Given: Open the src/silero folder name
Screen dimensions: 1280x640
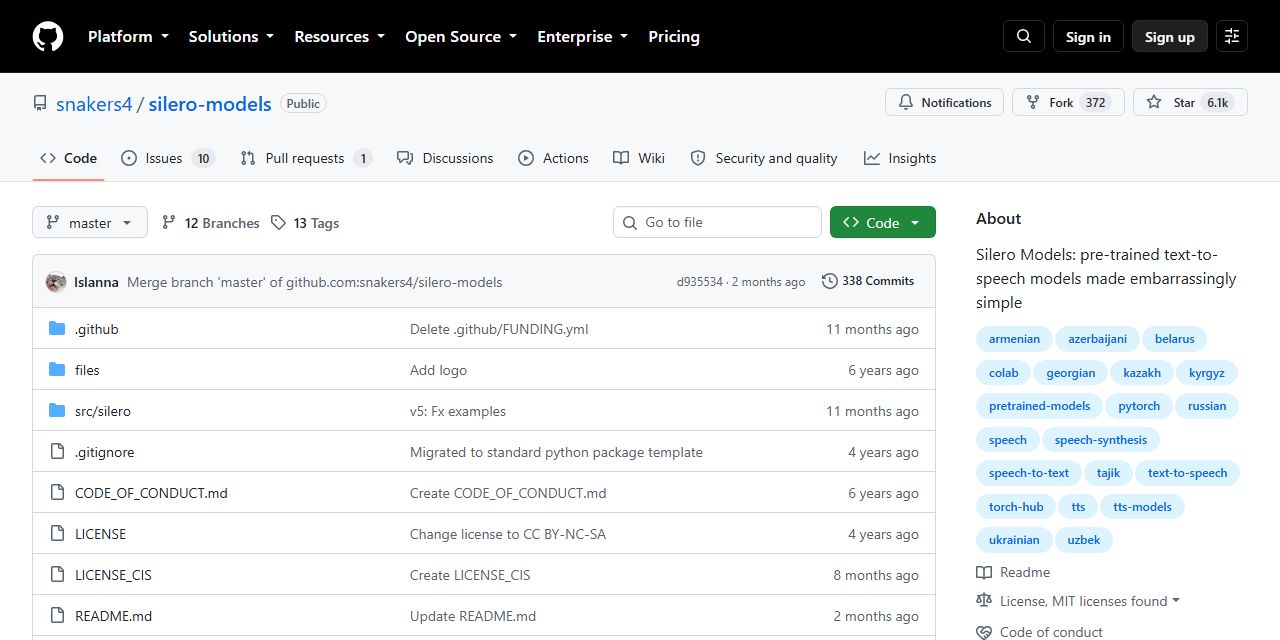Looking at the screenshot, I should click(x=103, y=411).
